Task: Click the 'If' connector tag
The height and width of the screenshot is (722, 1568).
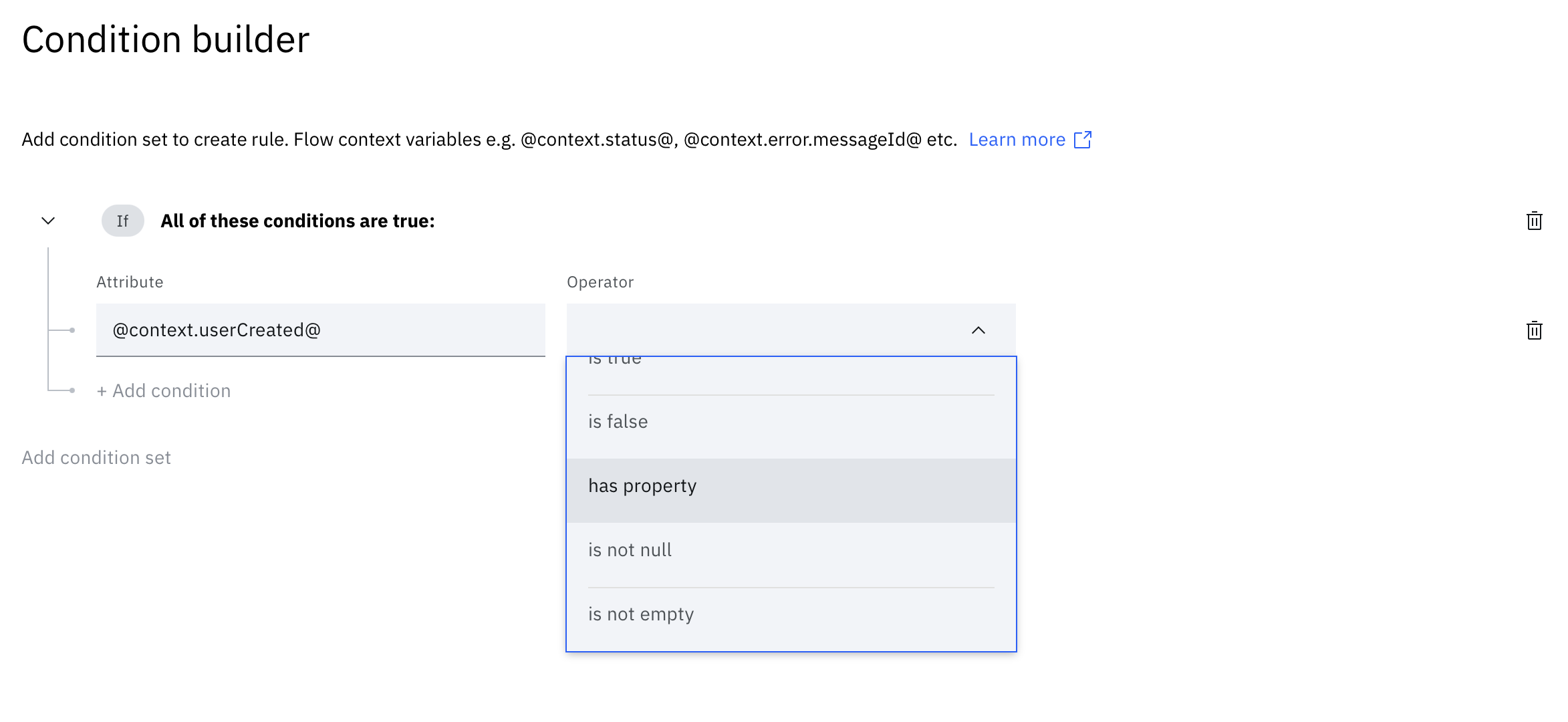Action: click(x=122, y=221)
